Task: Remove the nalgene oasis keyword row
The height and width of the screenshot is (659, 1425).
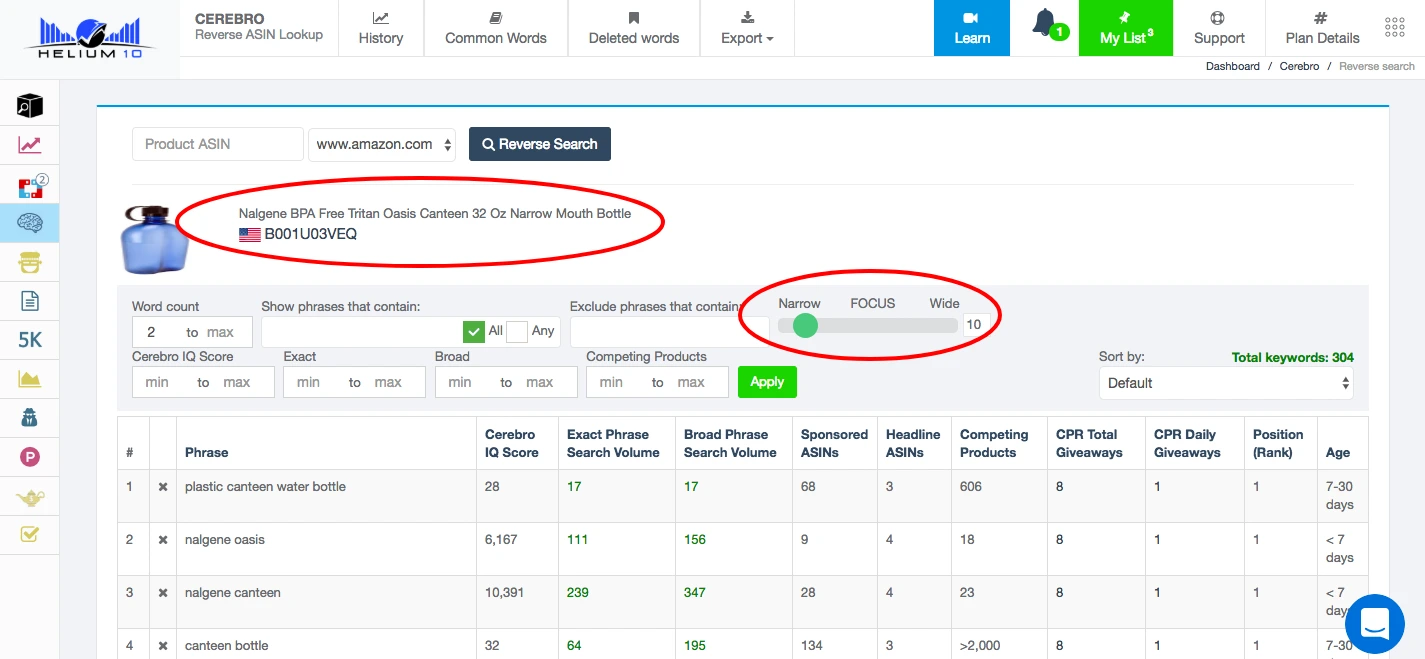Action: 163,540
